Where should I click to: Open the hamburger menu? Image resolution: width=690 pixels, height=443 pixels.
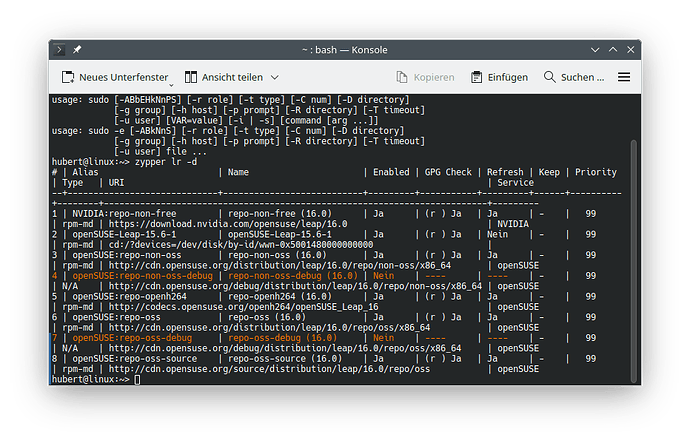tap(624, 77)
